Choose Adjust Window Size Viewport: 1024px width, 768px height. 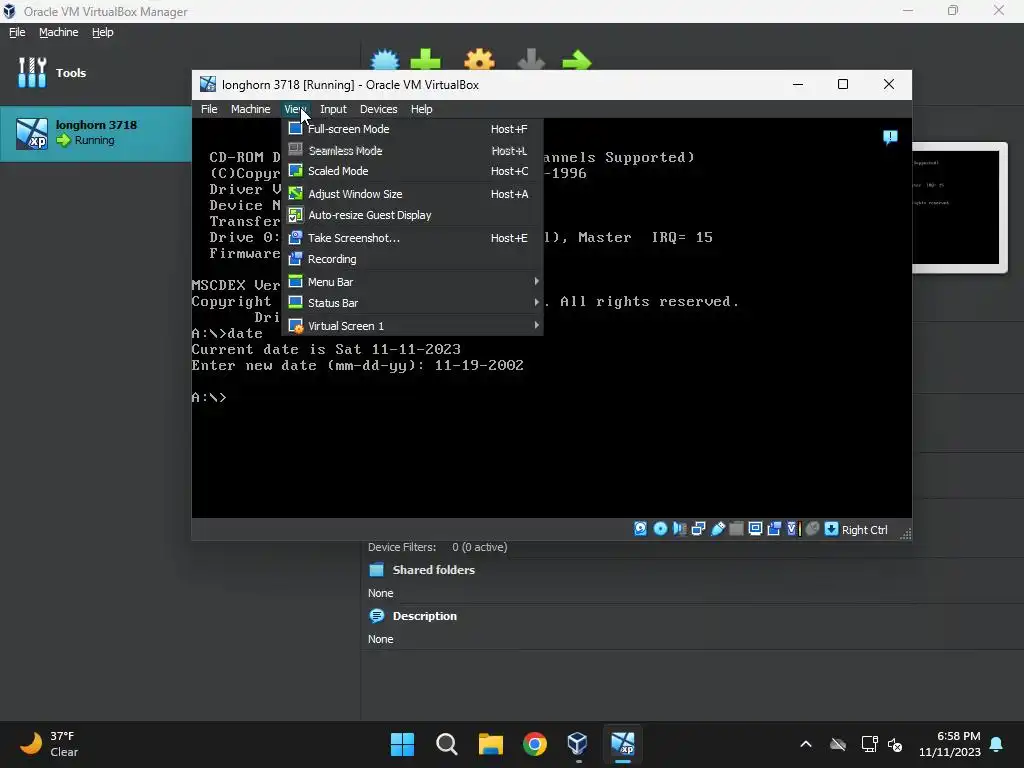coord(413,194)
